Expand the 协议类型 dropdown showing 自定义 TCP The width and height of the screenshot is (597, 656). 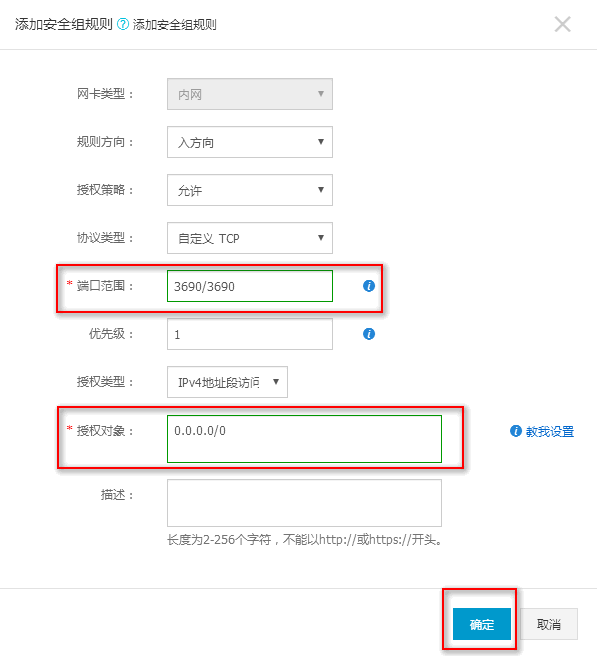tap(250, 238)
